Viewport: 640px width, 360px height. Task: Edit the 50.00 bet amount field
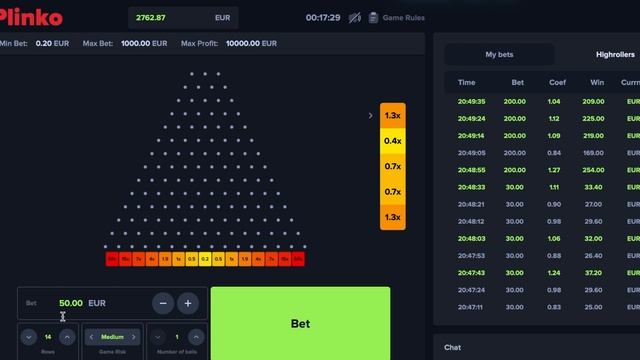tap(71, 303)
